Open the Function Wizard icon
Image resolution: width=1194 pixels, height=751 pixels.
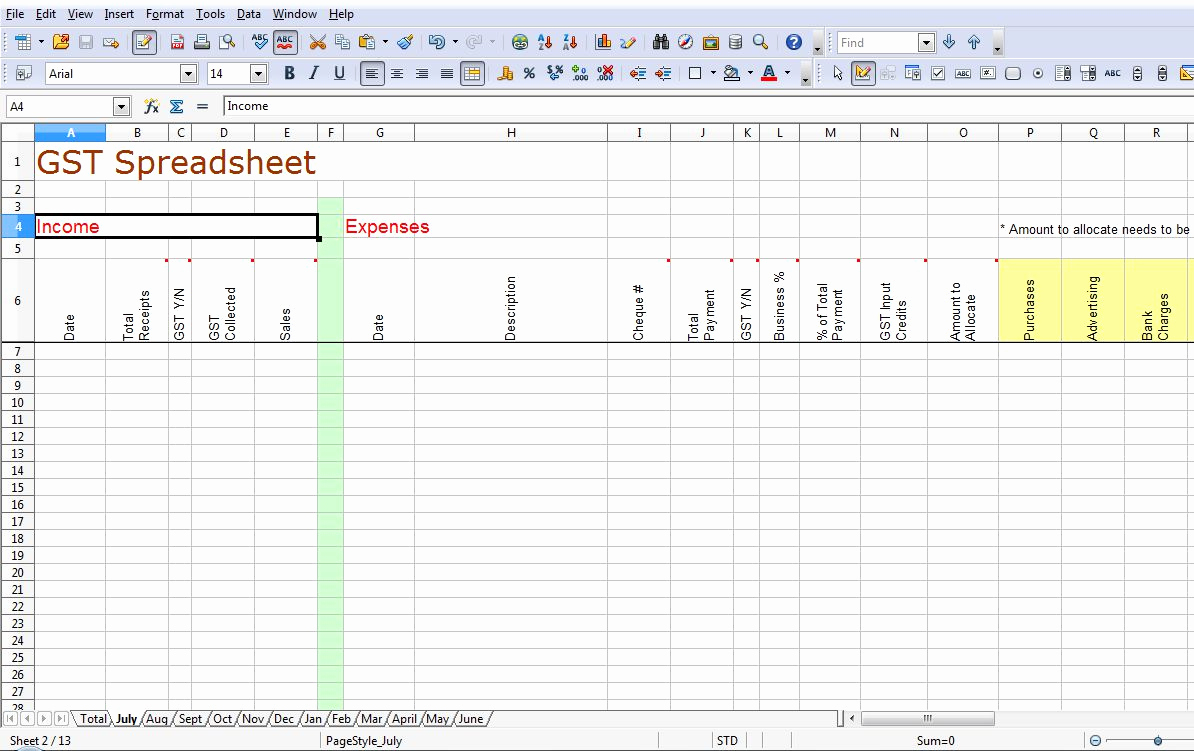[151, 106]
